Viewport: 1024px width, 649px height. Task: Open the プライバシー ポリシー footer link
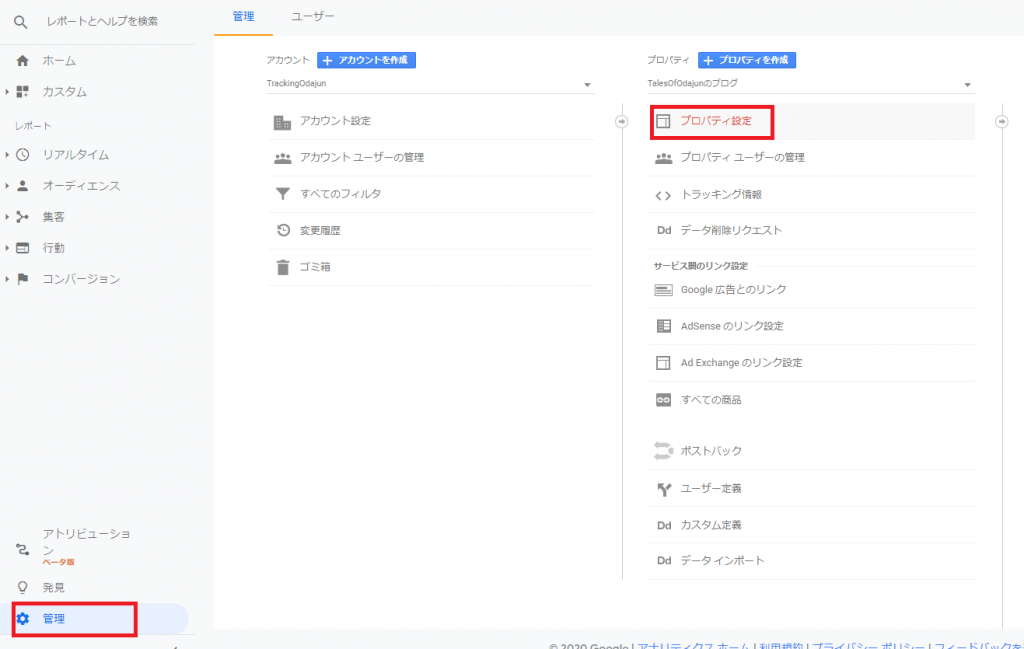pos(868,646)
